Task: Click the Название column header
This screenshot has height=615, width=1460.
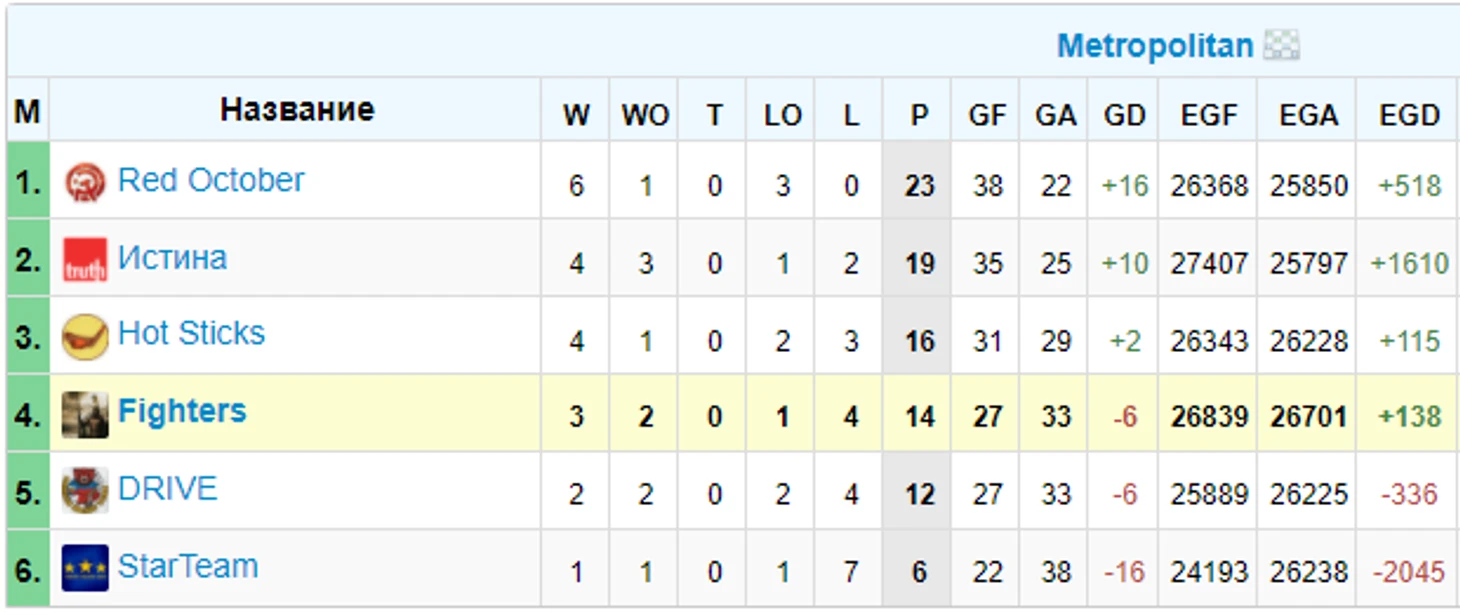Action: click(x=297, y=109)
